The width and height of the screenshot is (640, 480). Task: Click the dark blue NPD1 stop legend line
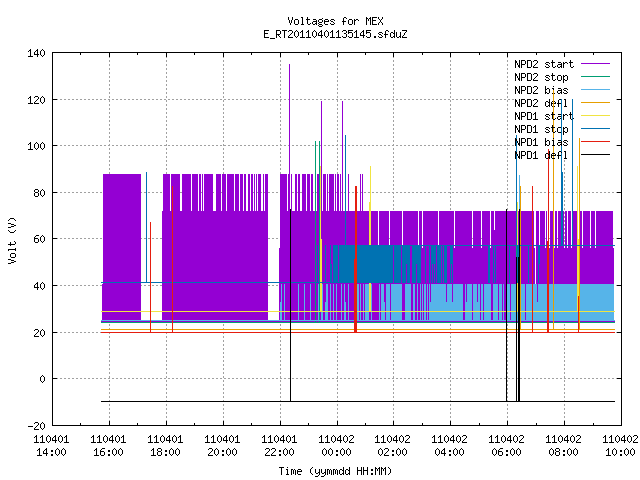595,129
